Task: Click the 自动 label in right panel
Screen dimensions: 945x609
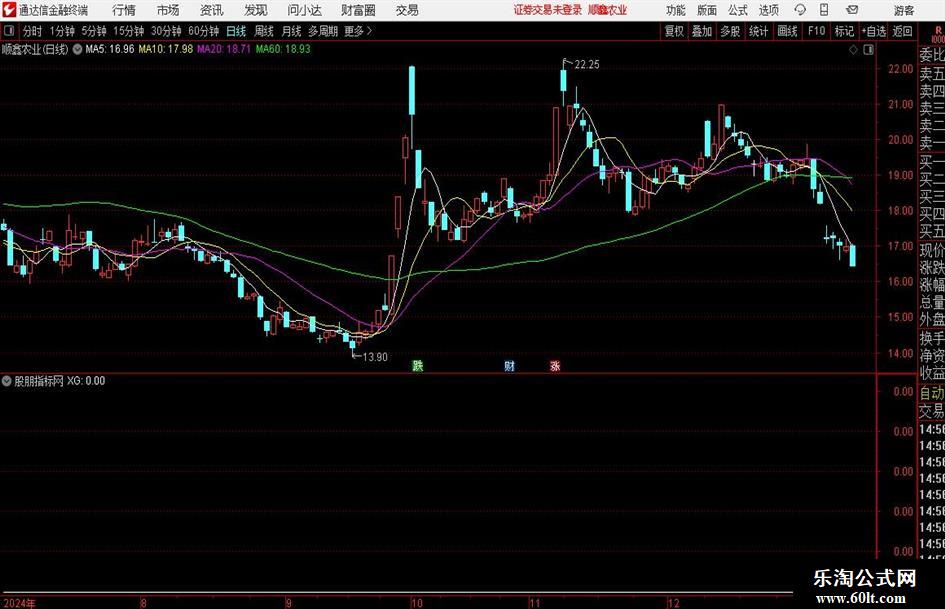Action: (931, 393)
